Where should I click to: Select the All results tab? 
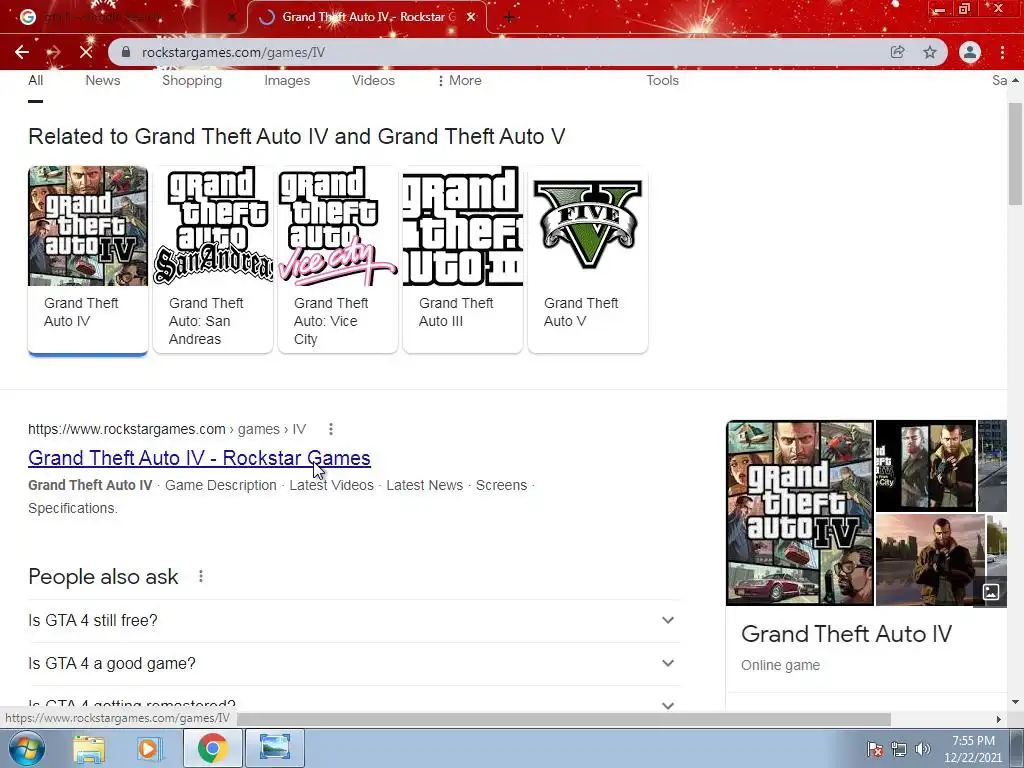35,80
